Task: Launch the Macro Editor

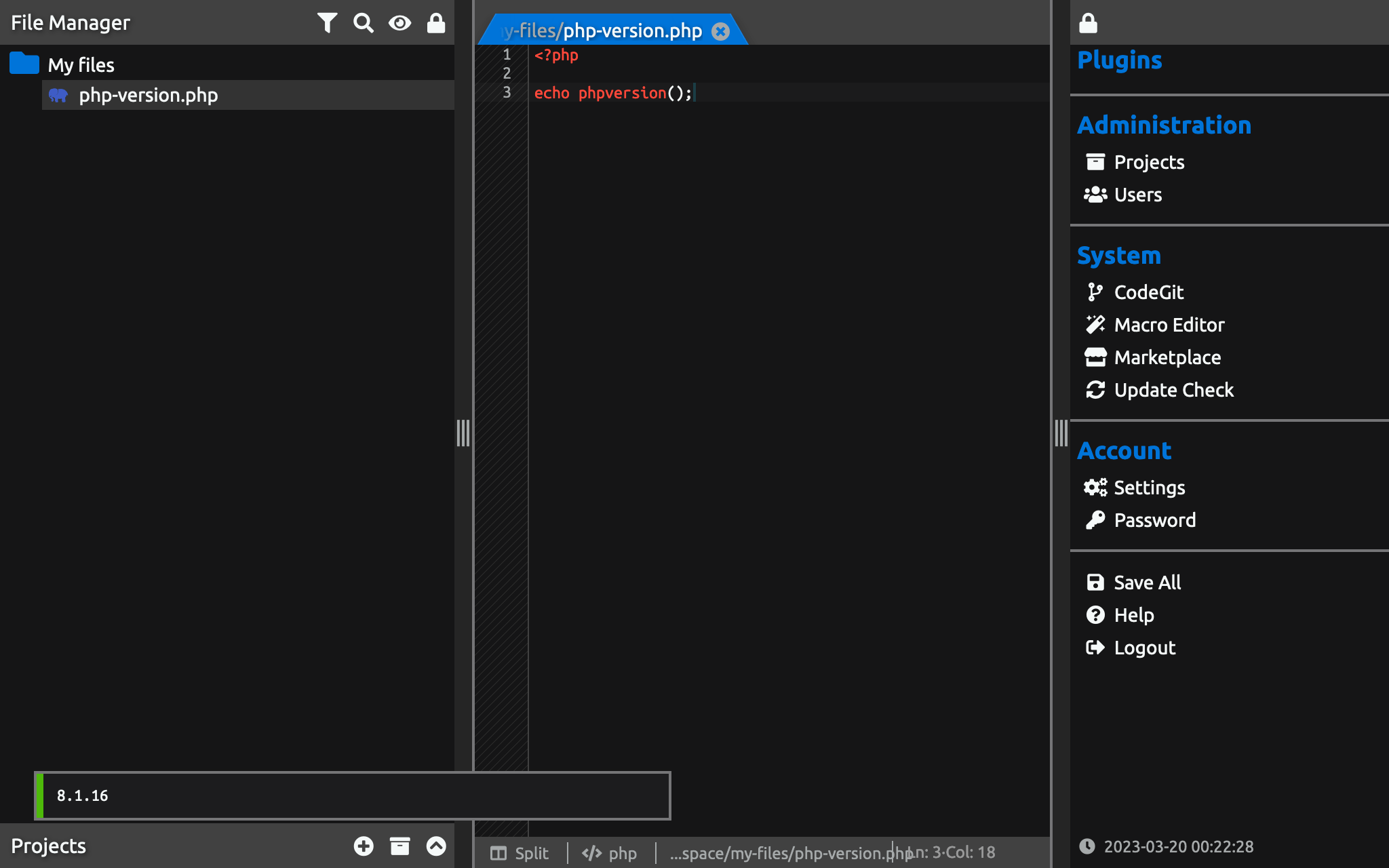Action: click(x=1169, y=325)
